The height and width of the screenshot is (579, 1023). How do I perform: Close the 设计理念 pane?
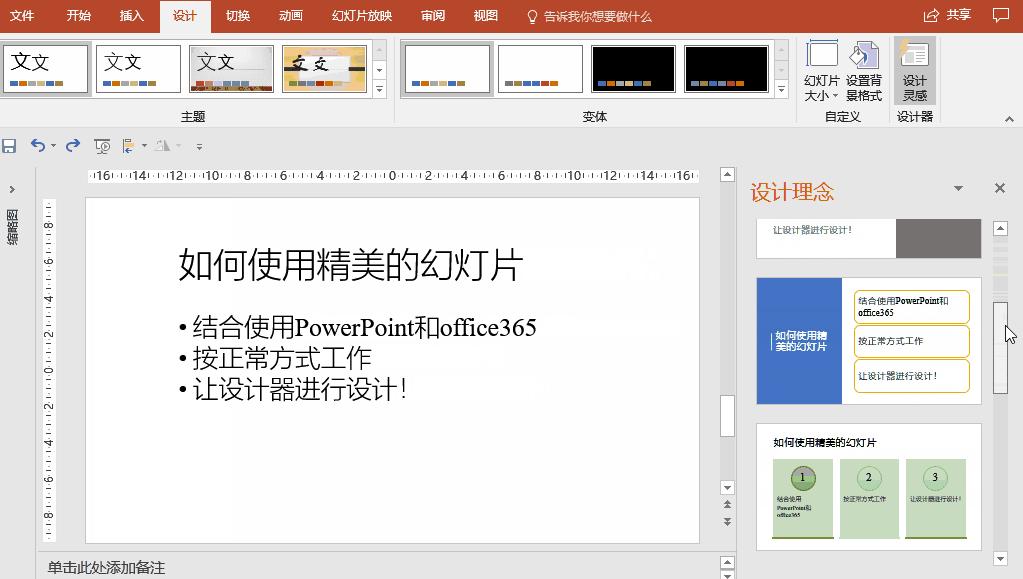[999, 188]
